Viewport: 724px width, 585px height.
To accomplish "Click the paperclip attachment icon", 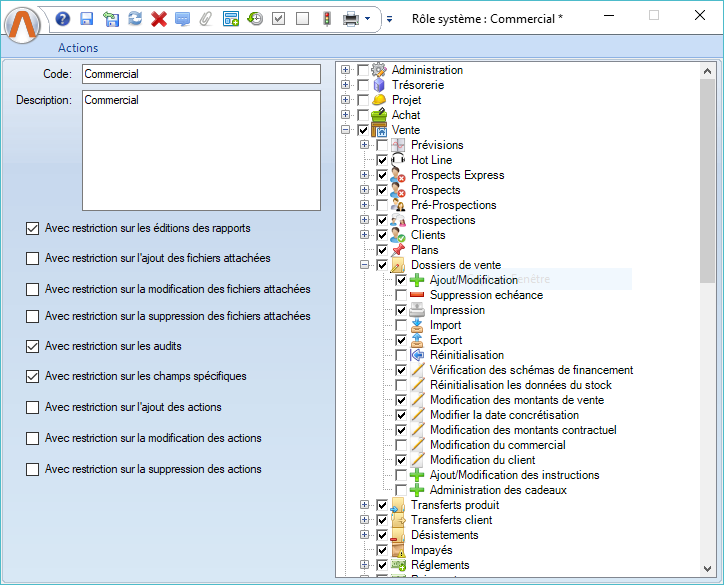I will coord(206,19).
